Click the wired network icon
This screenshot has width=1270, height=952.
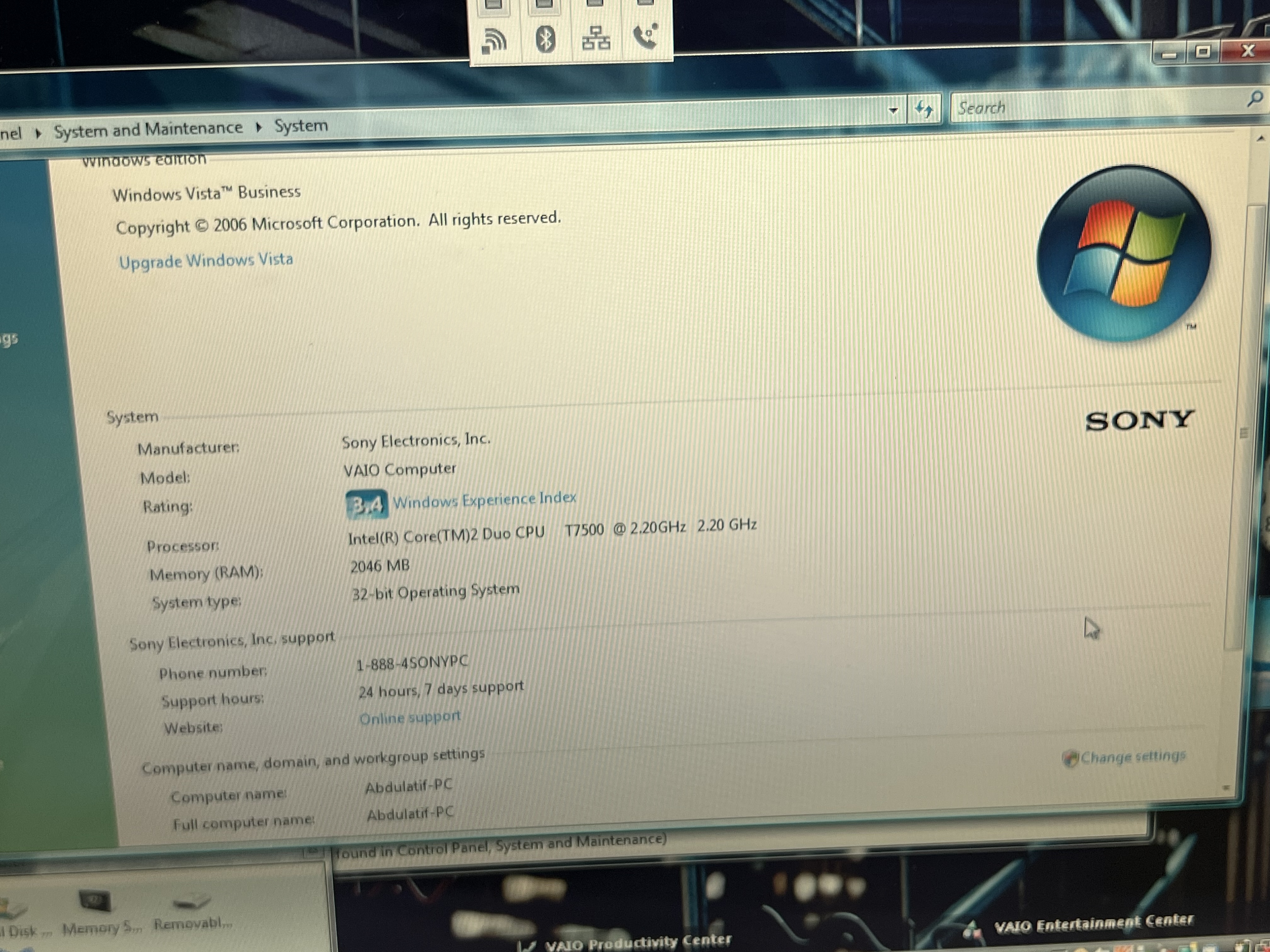click(x=596, y=38)
